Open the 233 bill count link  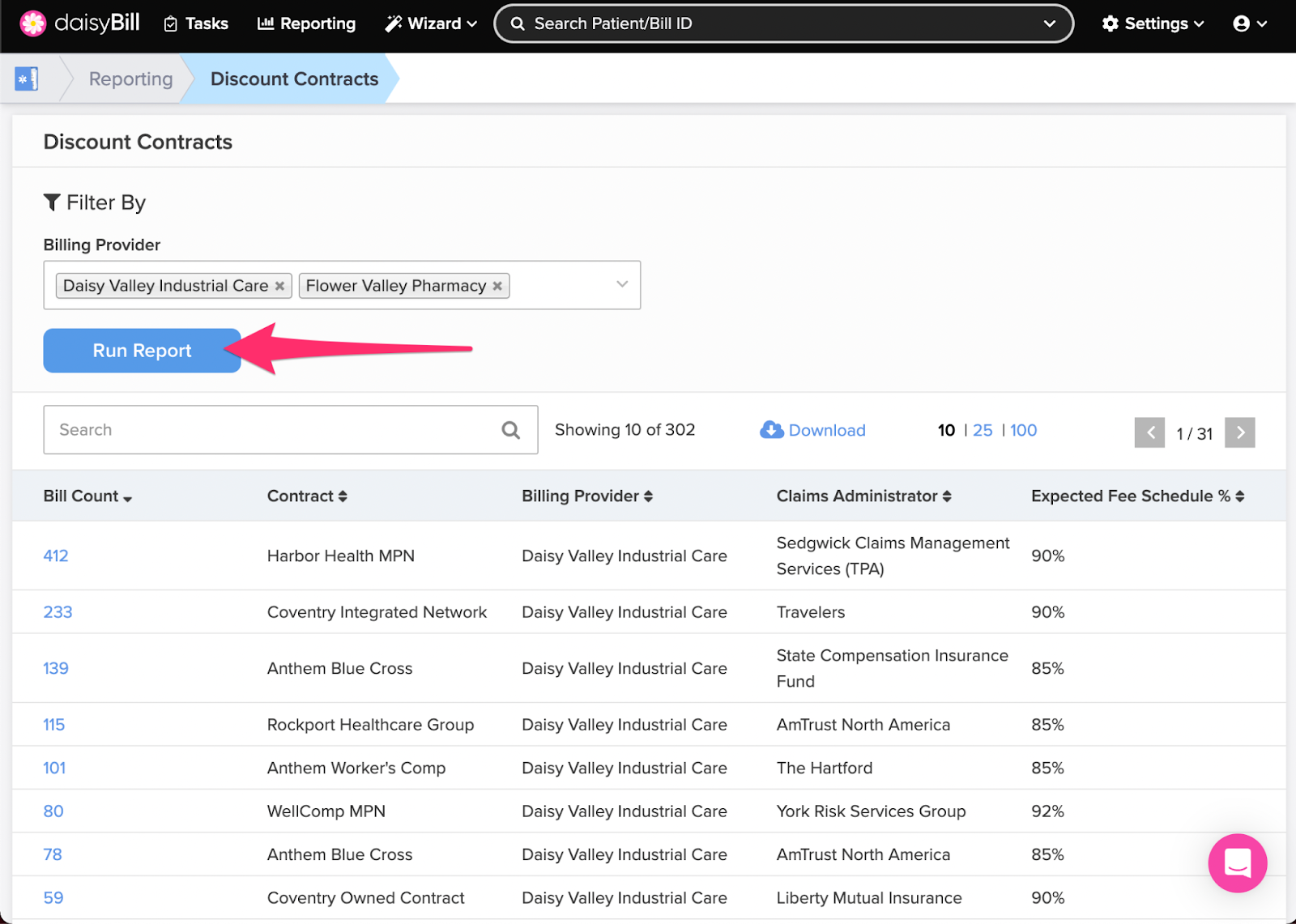tap(58, 612)
